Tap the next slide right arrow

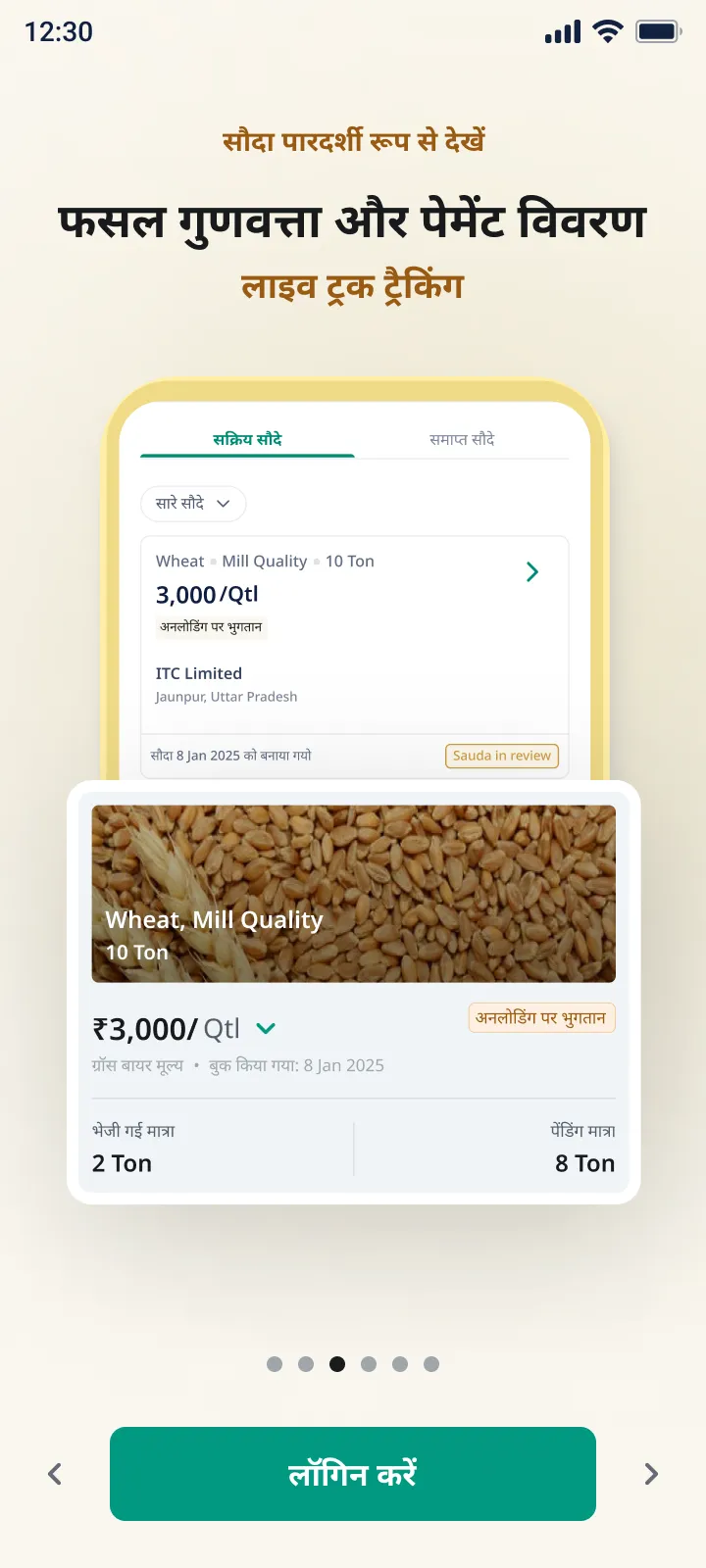[x=651, y=1474]
